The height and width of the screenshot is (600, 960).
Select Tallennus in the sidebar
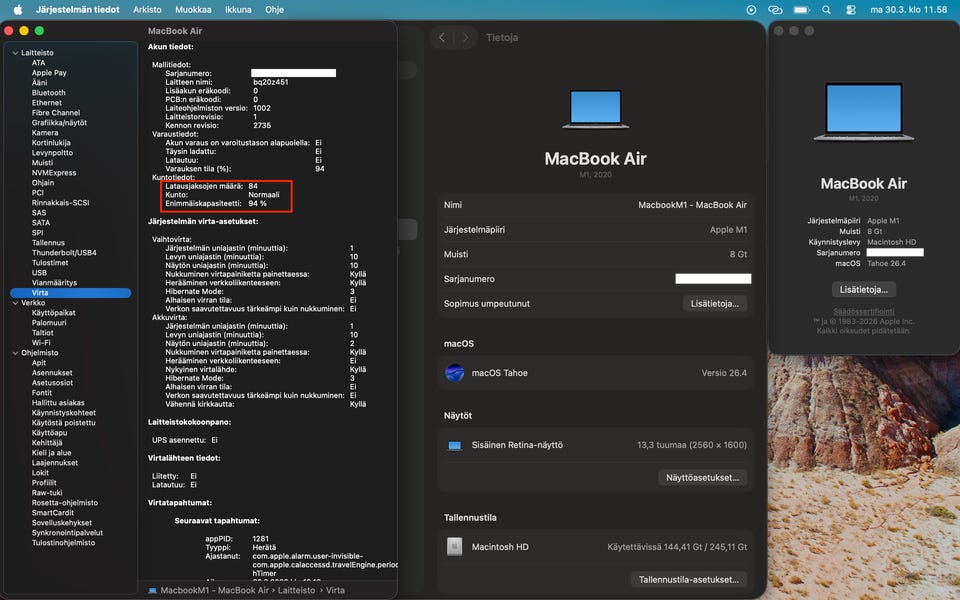click(48, 242)
